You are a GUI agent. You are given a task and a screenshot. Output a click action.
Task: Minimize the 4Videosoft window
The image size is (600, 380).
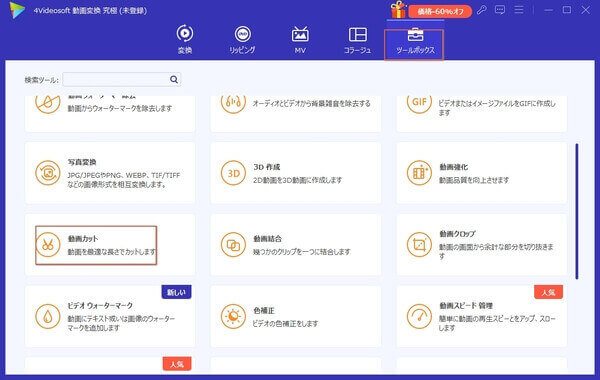549,10
